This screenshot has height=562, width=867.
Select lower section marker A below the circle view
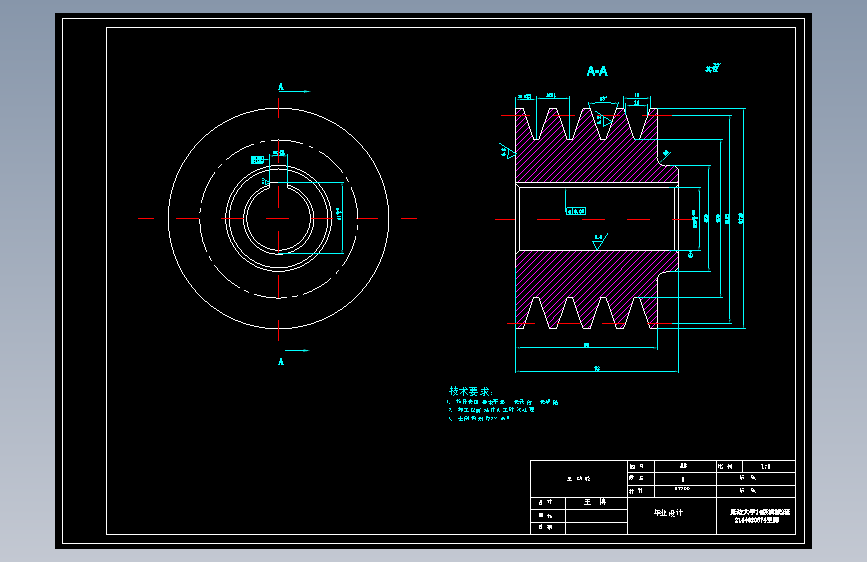pos(281,361)
